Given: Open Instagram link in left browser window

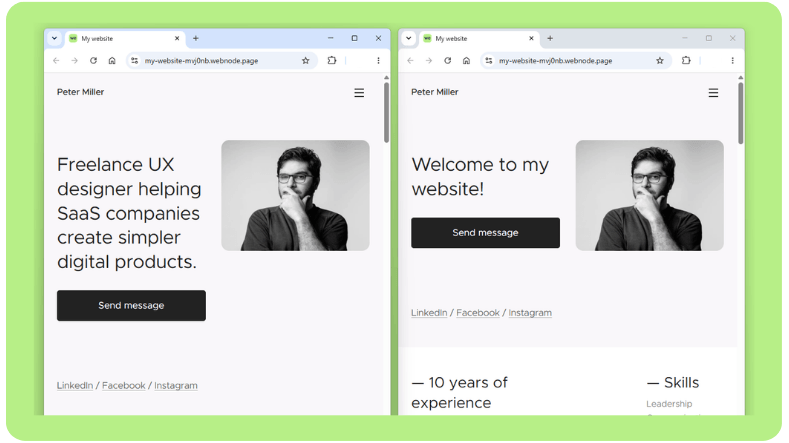Looking at the screenshot, I should click(176, 386).
